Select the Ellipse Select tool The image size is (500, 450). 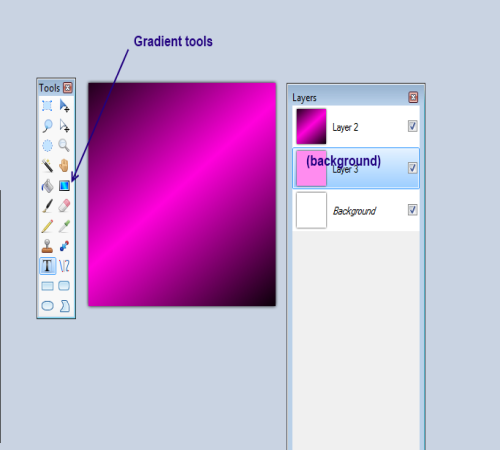coord(47,146)
